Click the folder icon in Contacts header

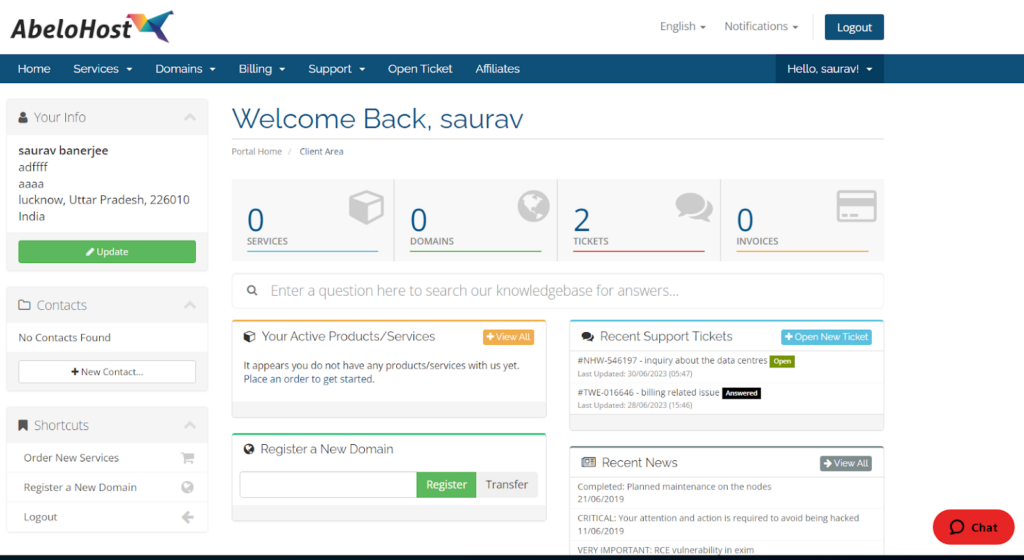[24, 305]
